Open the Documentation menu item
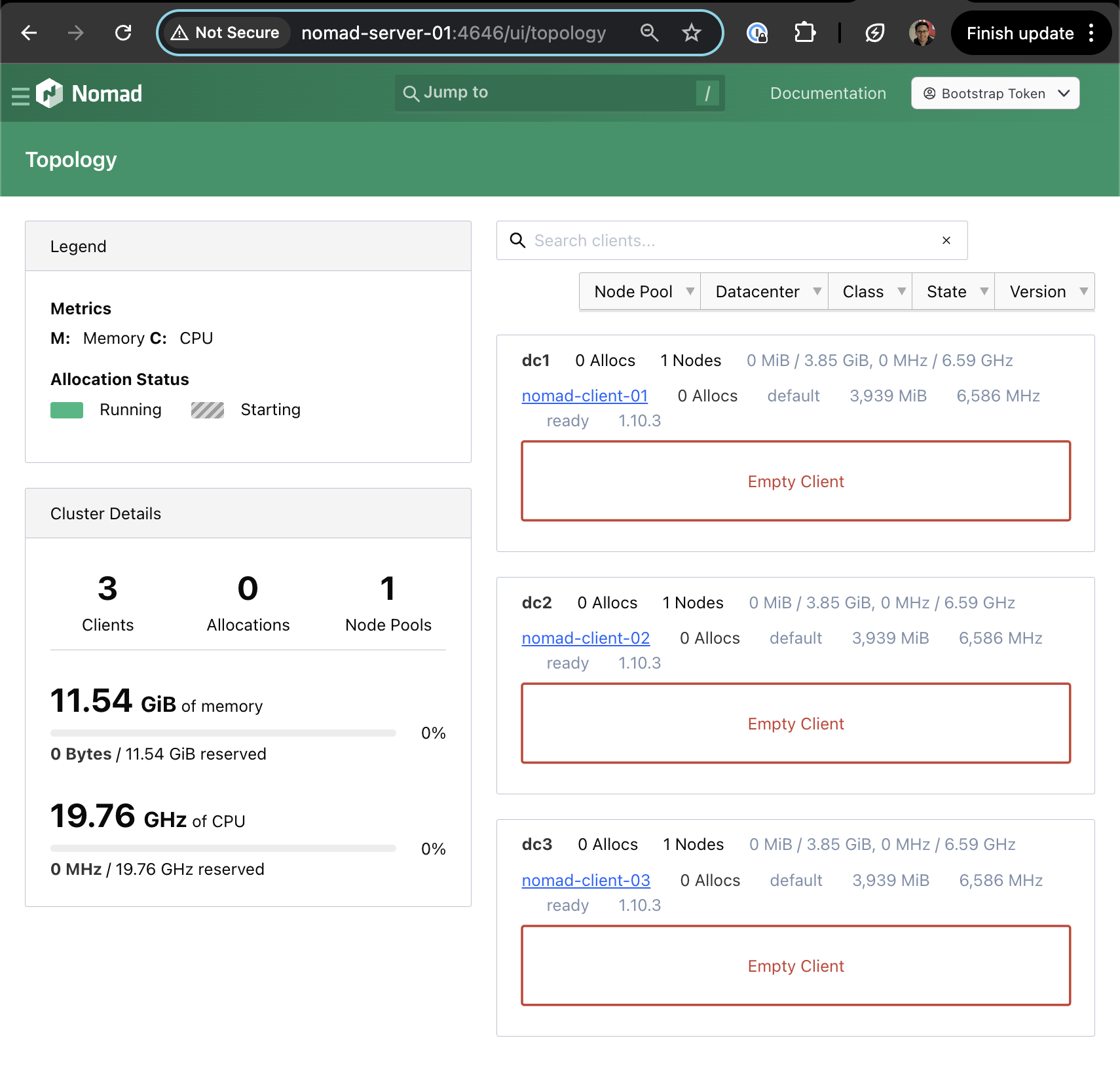 click(x=828, y=93)
